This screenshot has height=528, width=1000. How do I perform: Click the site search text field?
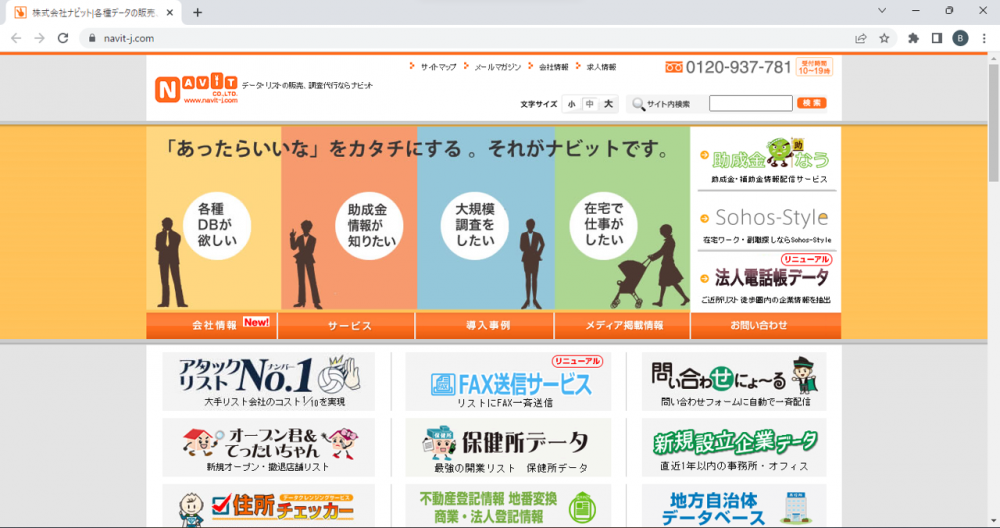[751, 103]
